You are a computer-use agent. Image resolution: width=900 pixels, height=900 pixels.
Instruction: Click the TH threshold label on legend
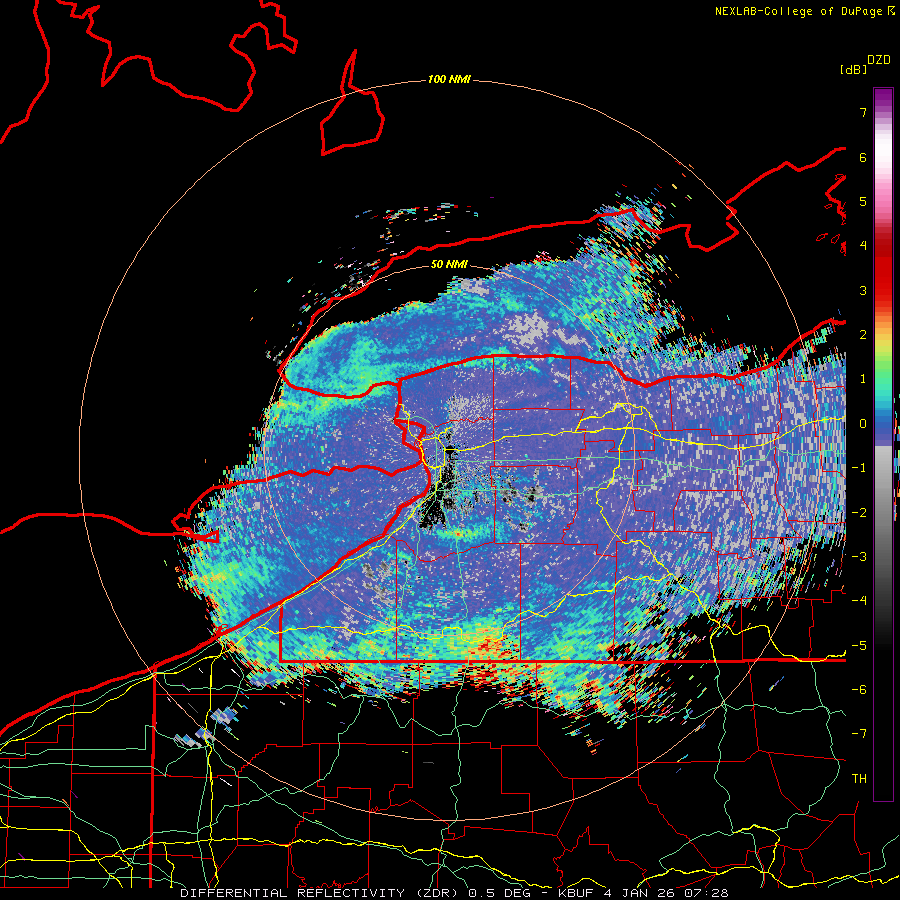tap(859, 778)
